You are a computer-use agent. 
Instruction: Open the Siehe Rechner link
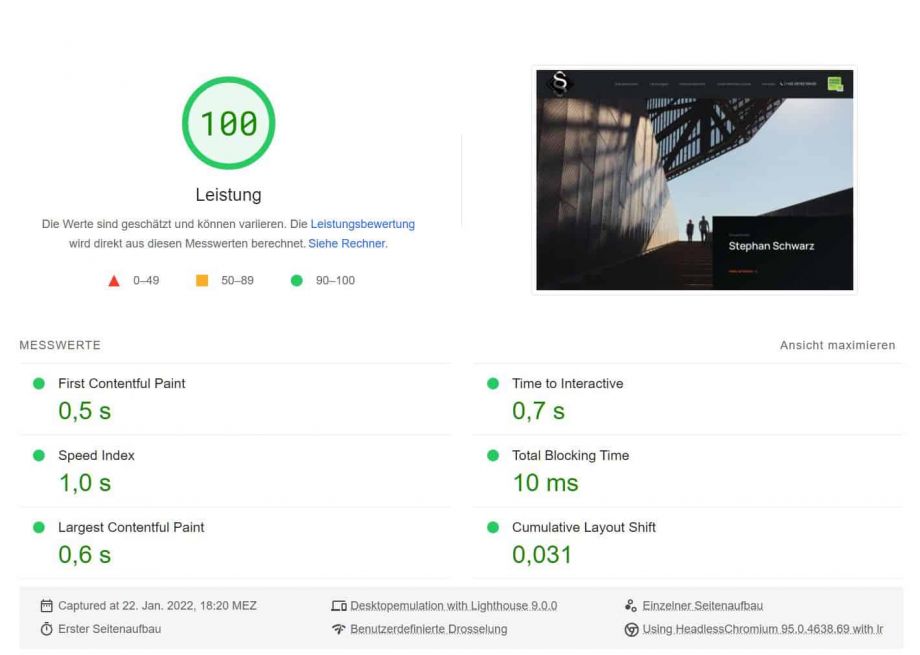[347, 243]
